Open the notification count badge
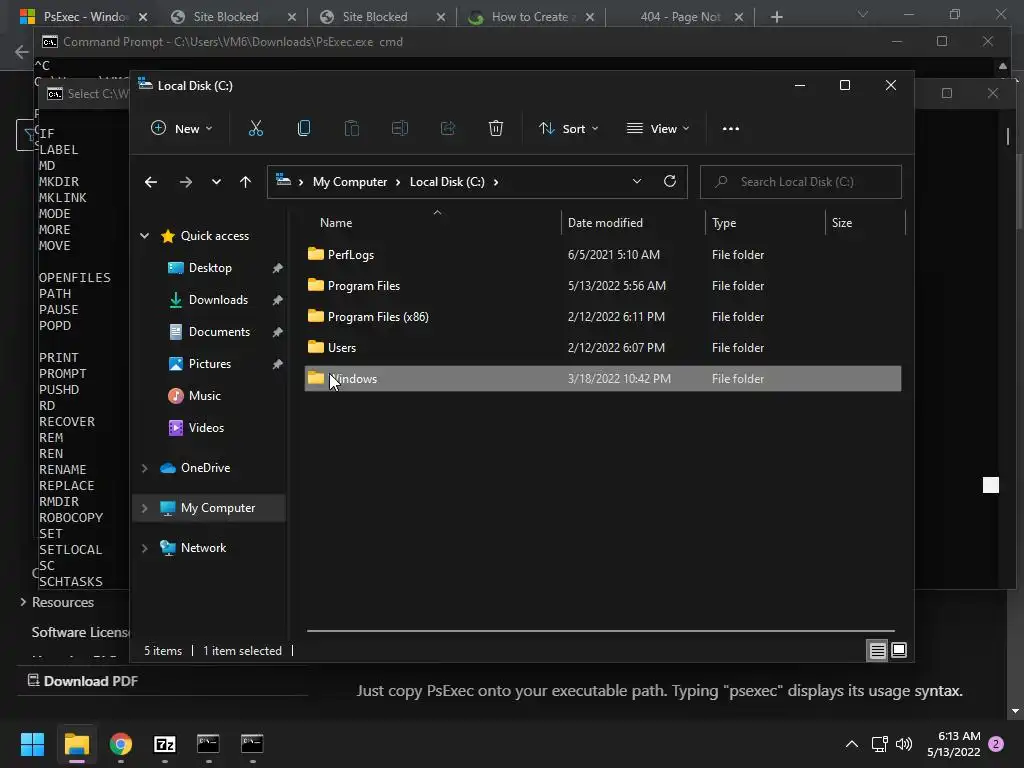This screenshot has width=1024, height=768. coord(996,744)
